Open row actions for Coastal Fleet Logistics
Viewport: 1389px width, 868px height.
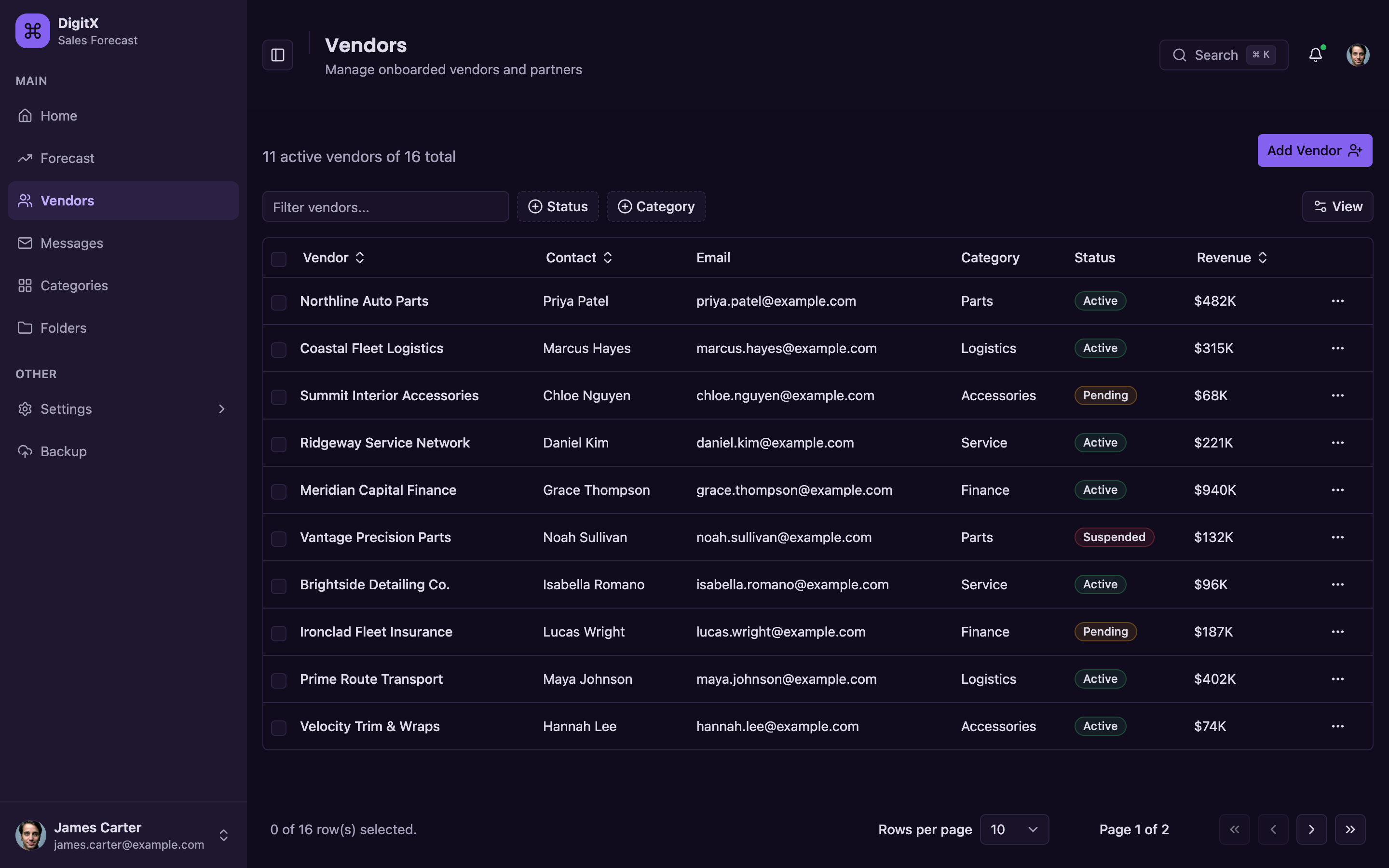[x=1338, y=349]
